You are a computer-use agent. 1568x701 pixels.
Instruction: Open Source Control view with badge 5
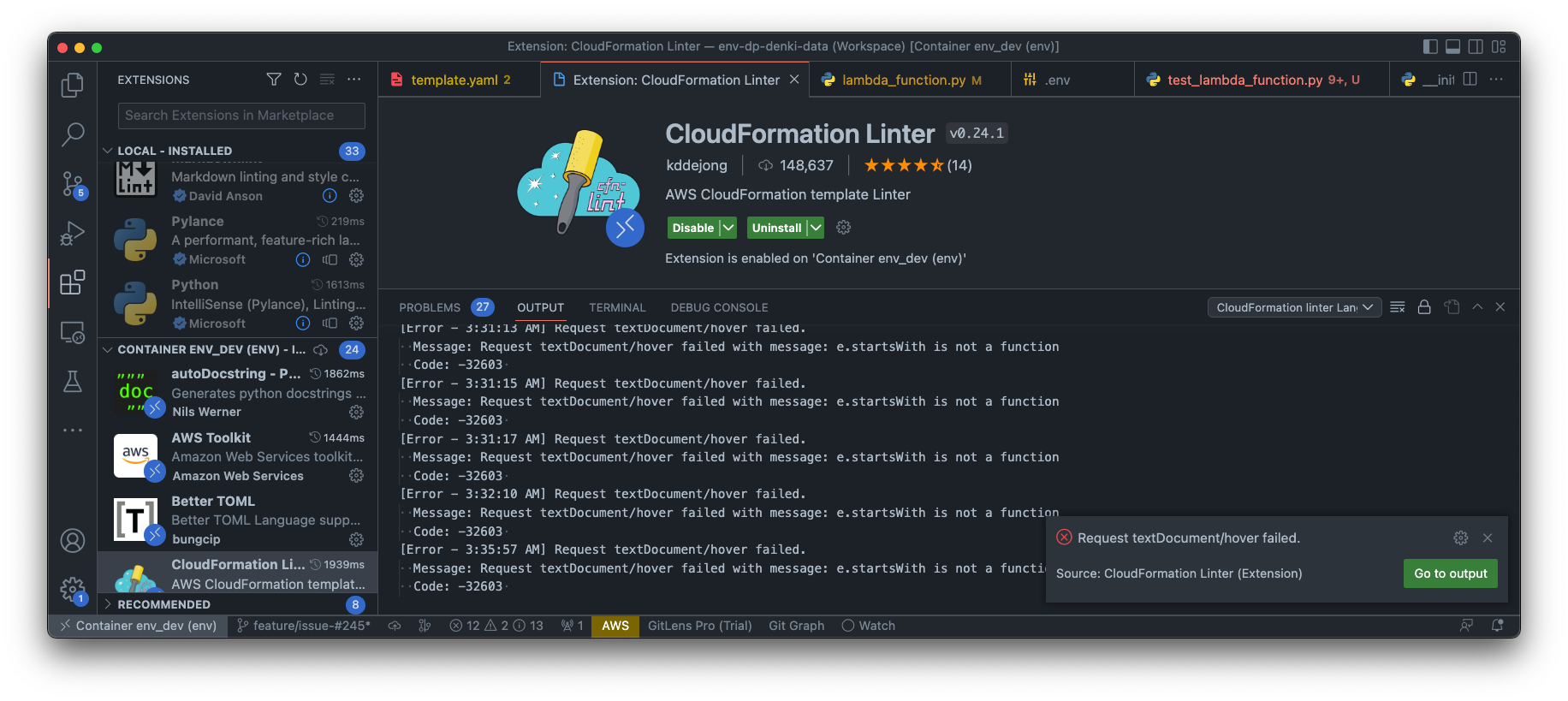(x=73, y=183)
